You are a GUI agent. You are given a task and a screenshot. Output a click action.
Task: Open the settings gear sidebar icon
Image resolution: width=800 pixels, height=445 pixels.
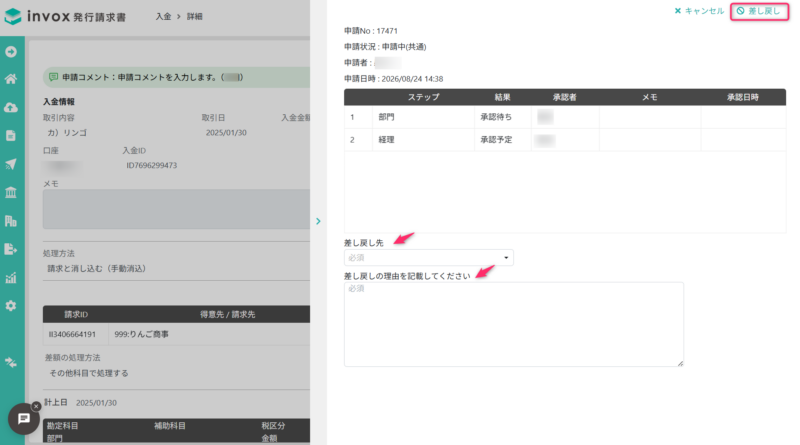pyautogui.click(x=11, y=306)
